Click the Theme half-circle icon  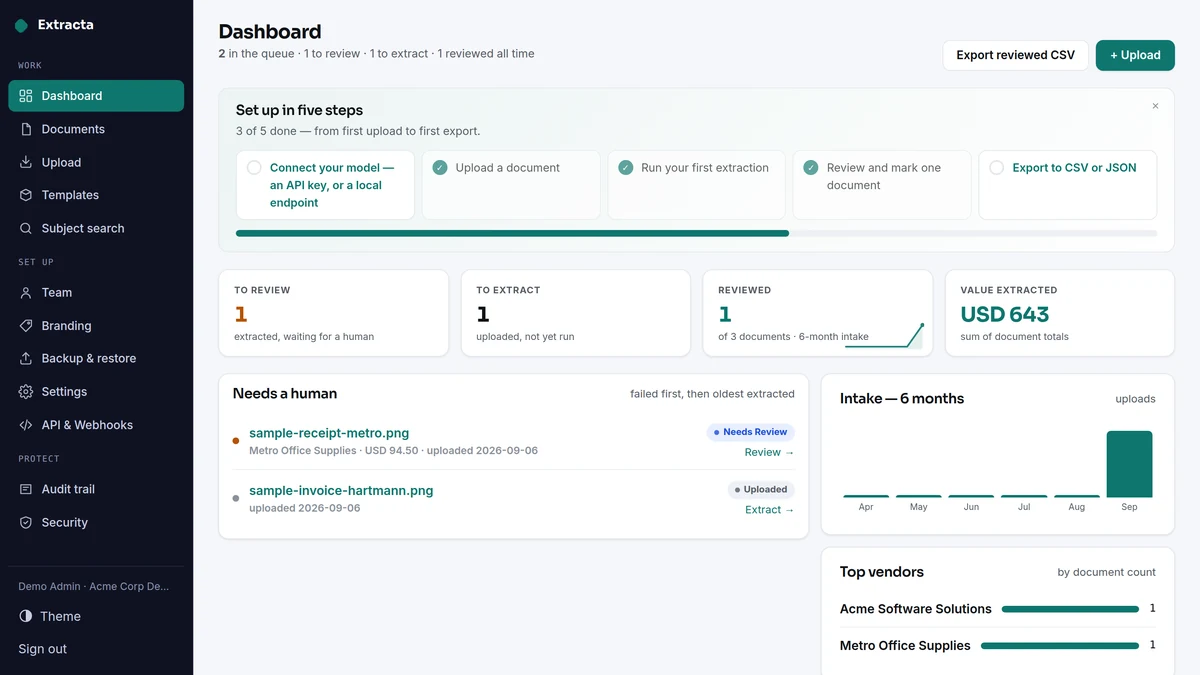coord(26,616)
